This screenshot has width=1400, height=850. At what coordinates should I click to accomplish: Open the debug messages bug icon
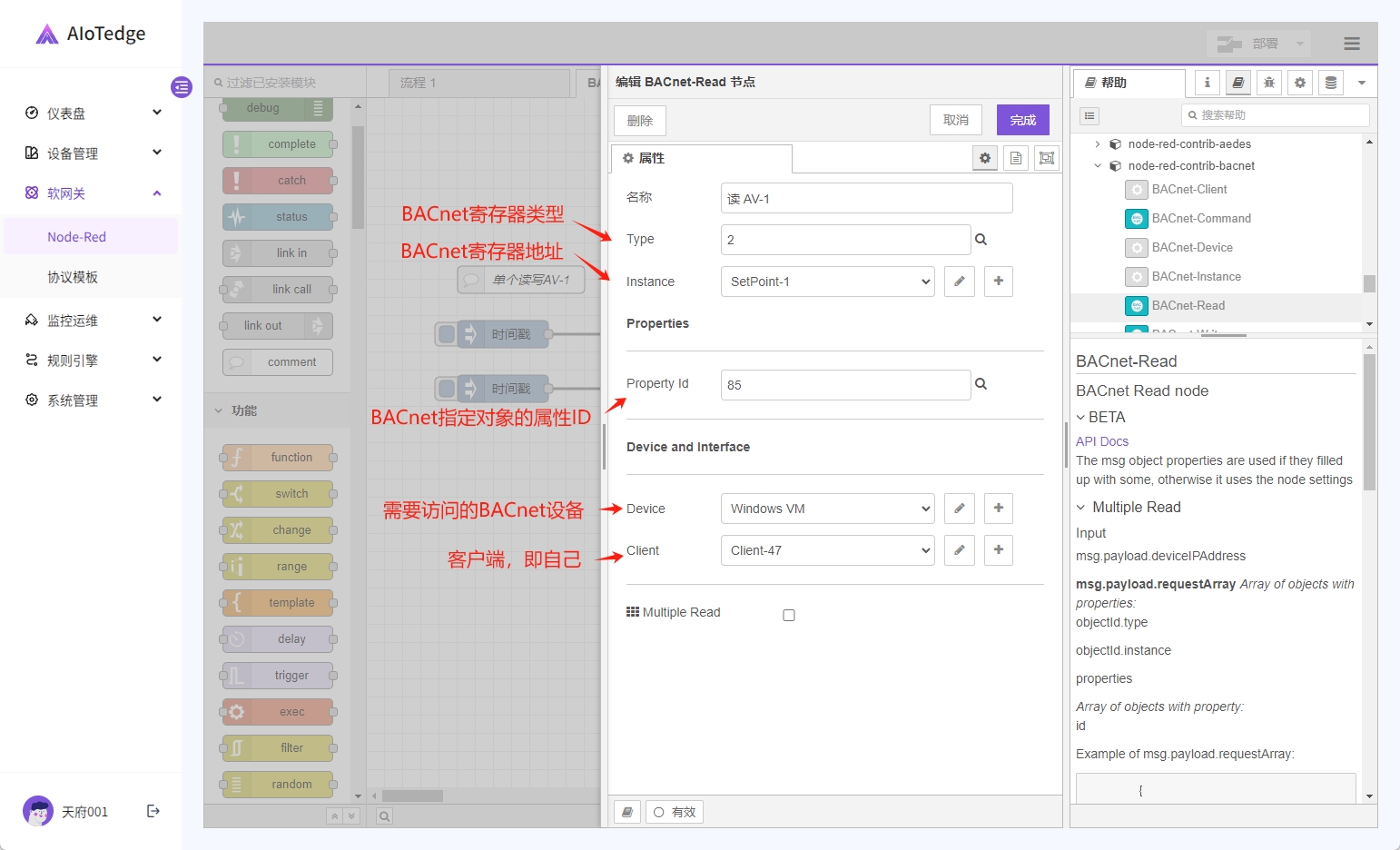pyautogui.click(x=1268, y=83)
